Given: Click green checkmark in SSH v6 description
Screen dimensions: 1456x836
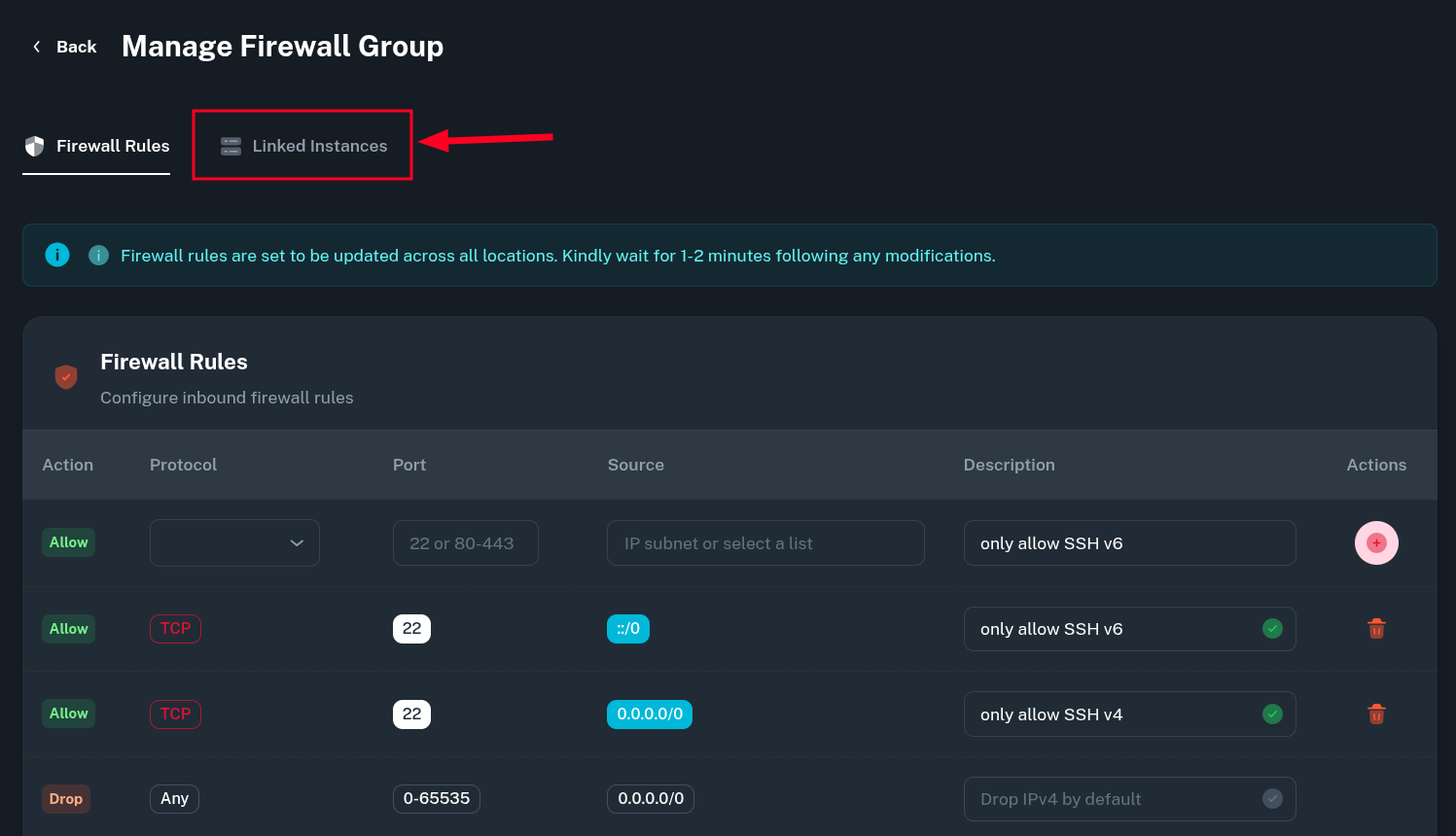Looking at the screenshot, I should point(1272,629).
